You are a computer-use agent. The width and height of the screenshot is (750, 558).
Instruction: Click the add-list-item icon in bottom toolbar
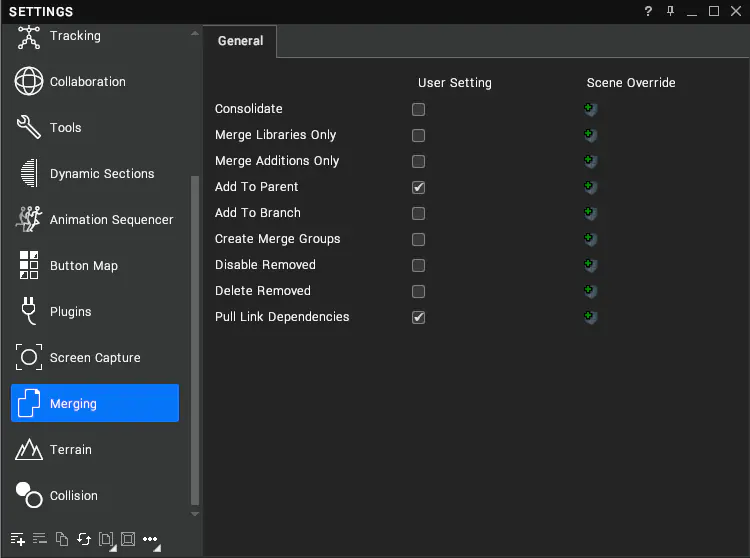[18, 539]
